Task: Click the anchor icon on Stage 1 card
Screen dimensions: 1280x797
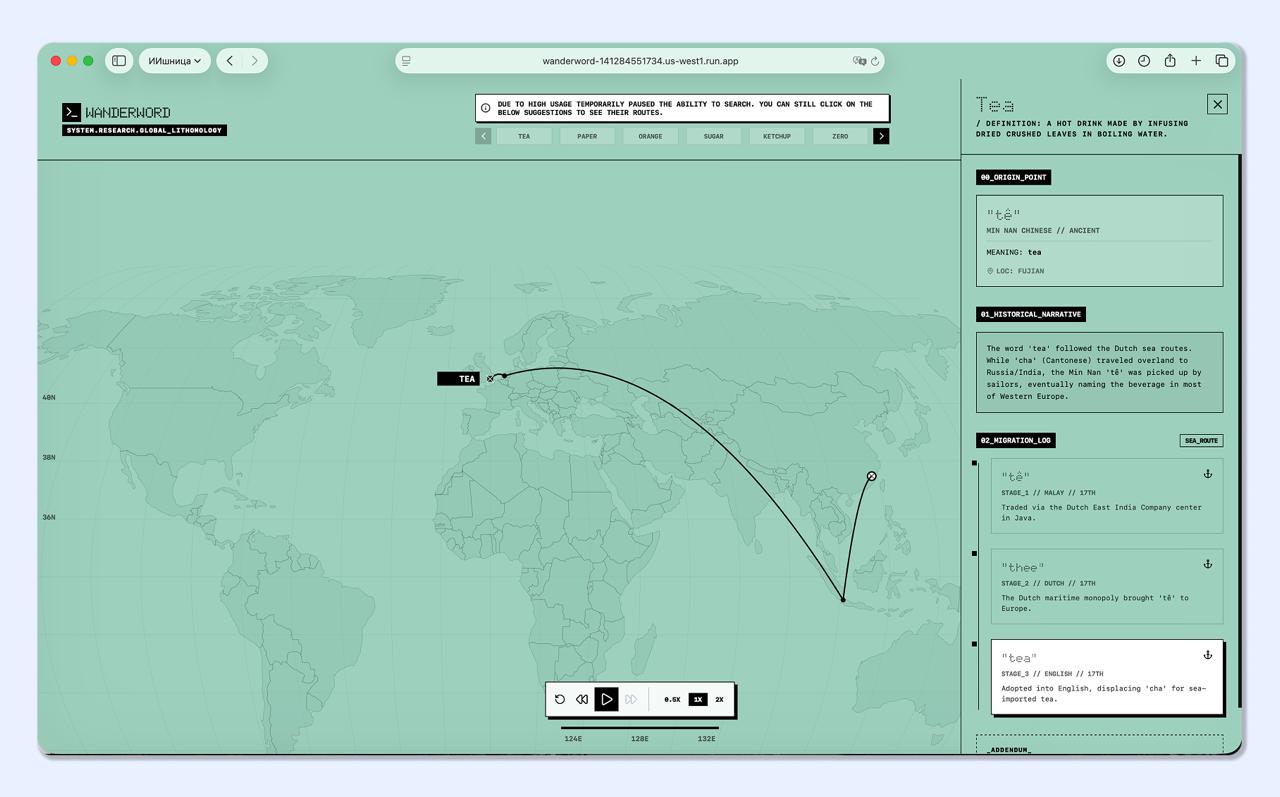Action: [x=1207, y=474]
